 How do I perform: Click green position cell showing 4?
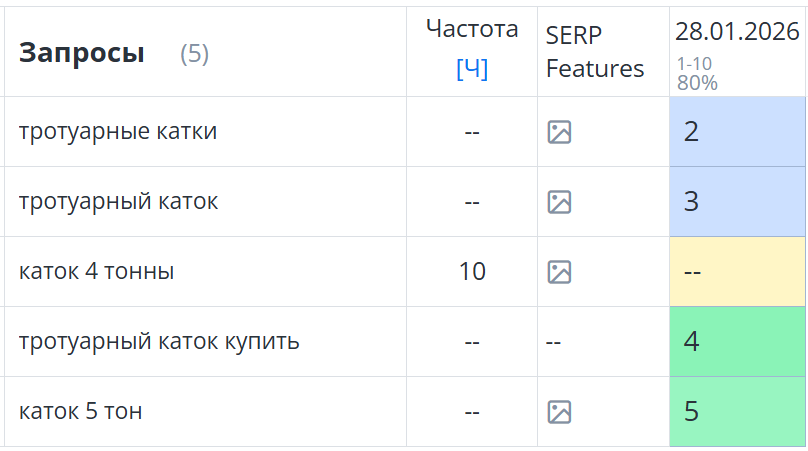pos(737,342)
